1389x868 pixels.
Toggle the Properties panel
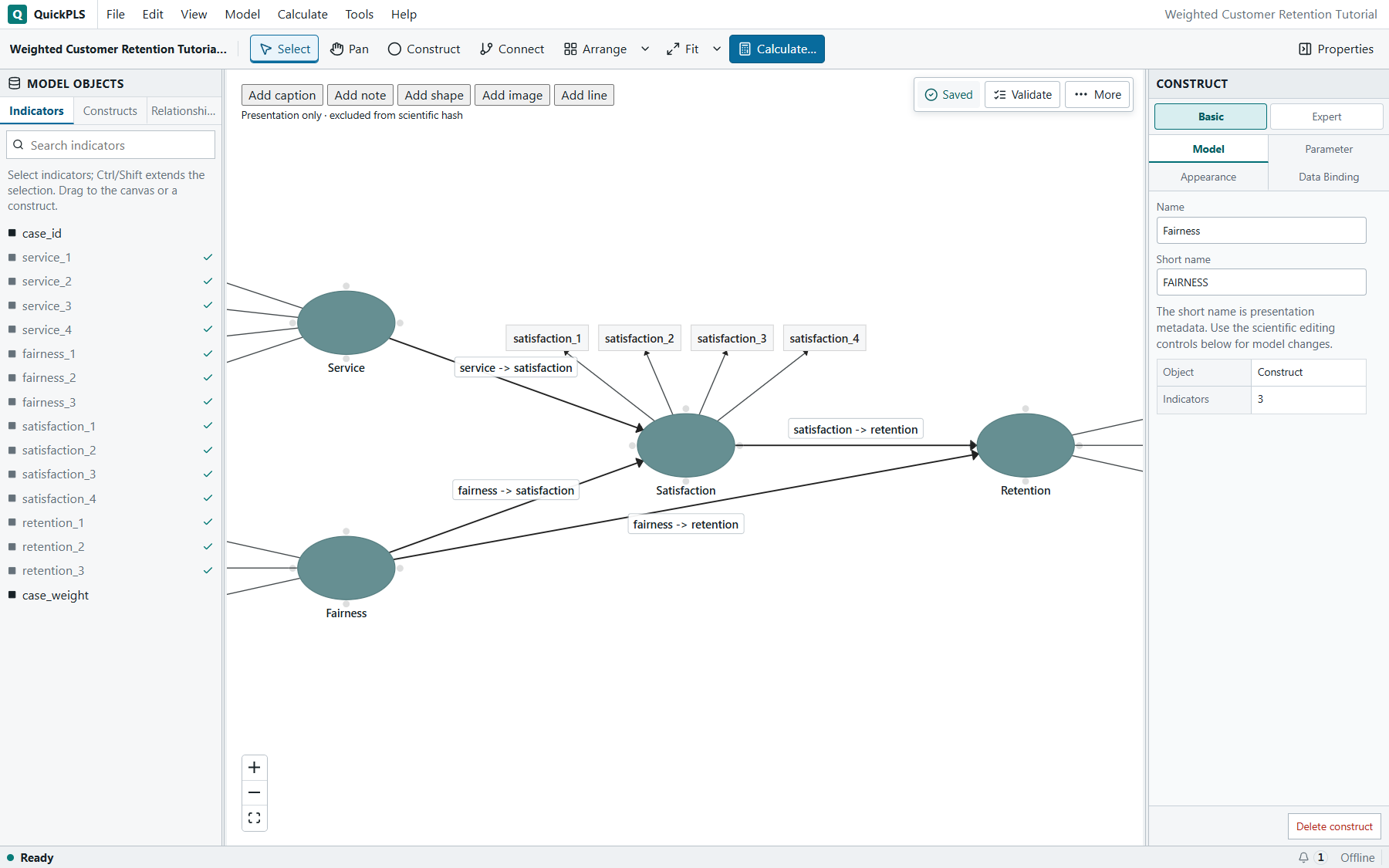coord(1337,49)
